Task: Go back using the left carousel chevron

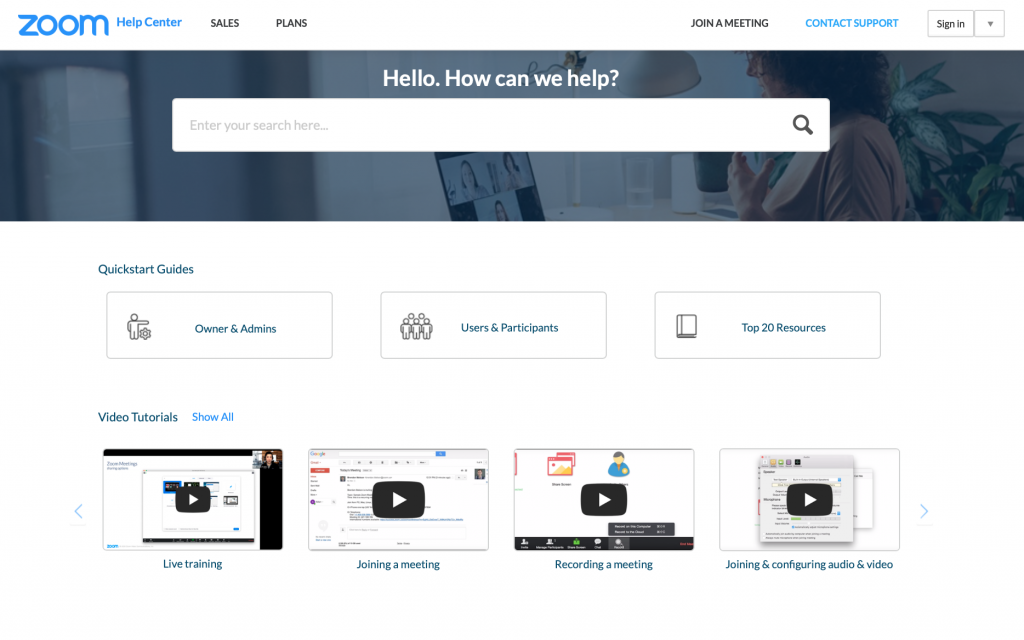Action: tap(78, 511)
